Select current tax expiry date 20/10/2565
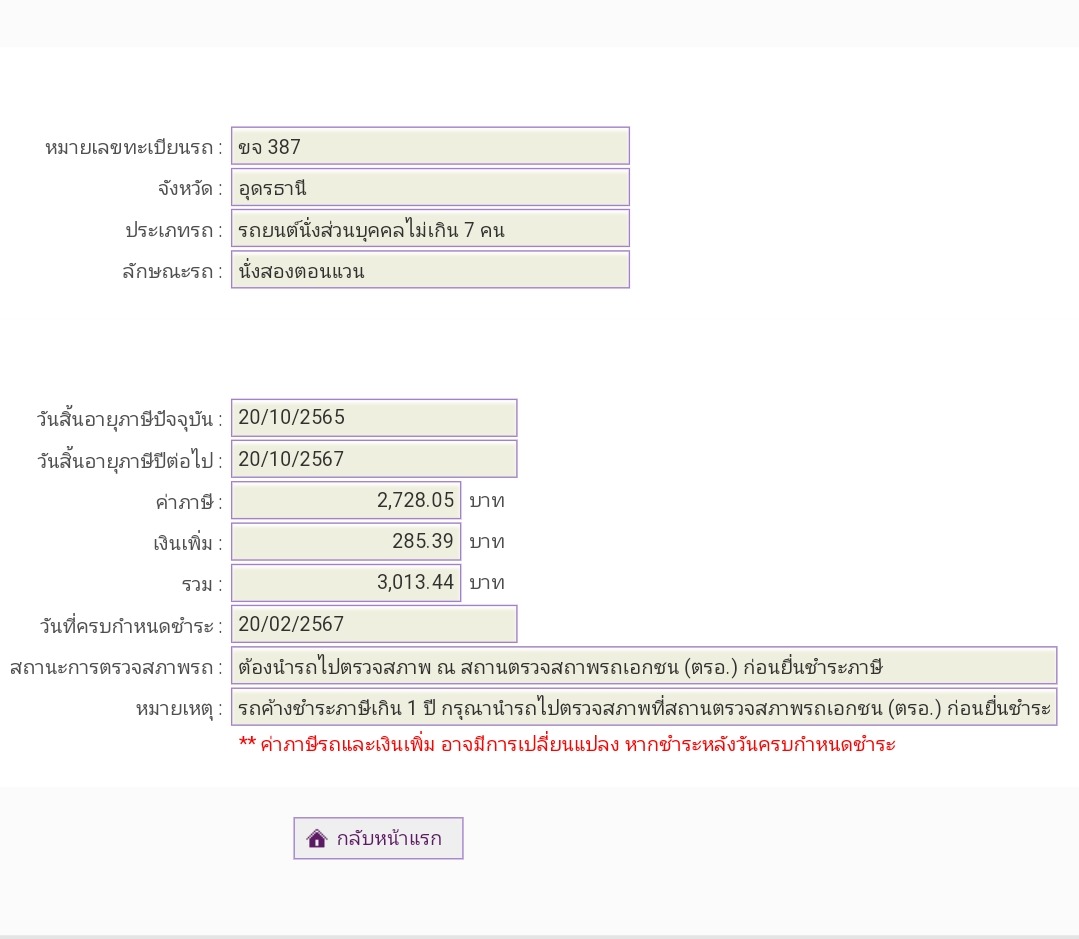Screen dimensions: 1079x939 pyautogui.click(x=374, y=418)
